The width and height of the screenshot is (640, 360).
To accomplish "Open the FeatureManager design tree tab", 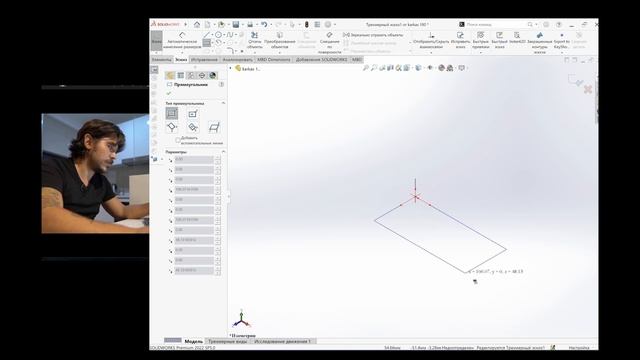I will [x=170, y=76].
